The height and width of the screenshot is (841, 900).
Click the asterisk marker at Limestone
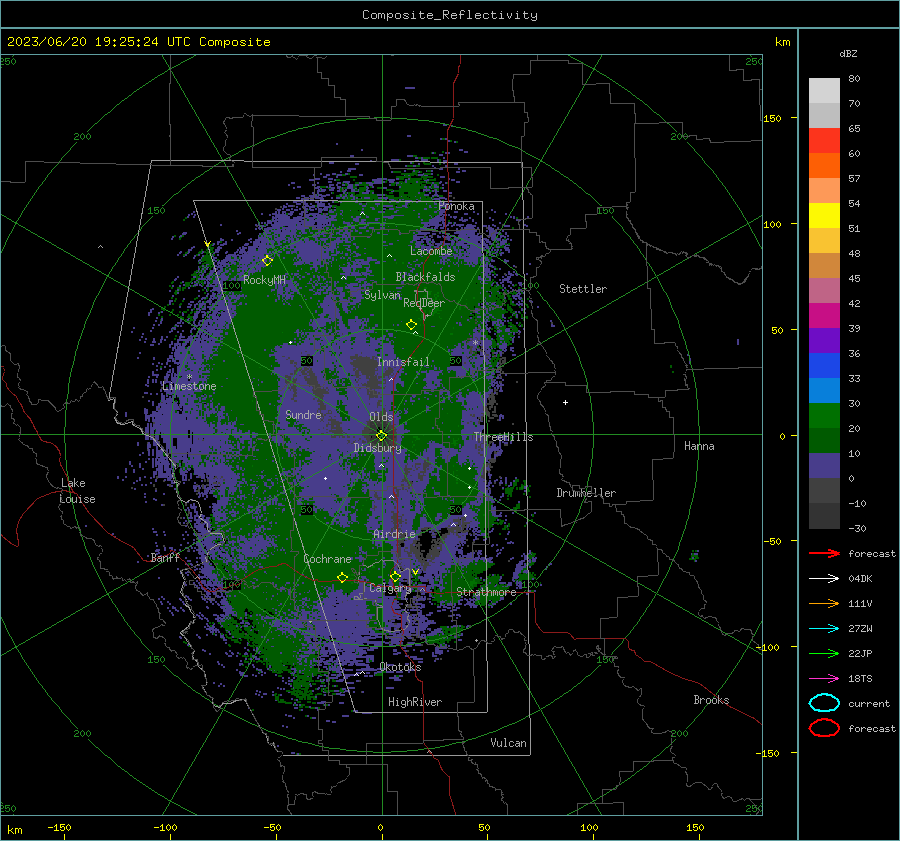189,377
